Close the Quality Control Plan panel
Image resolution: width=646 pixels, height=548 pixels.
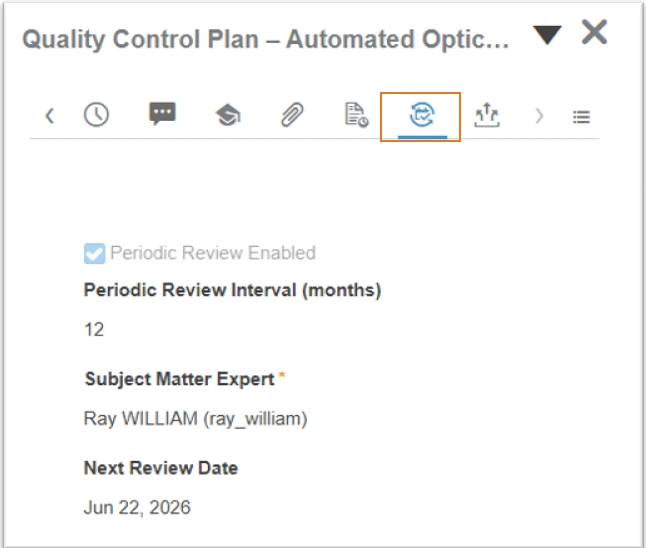(x=594, y=33)
